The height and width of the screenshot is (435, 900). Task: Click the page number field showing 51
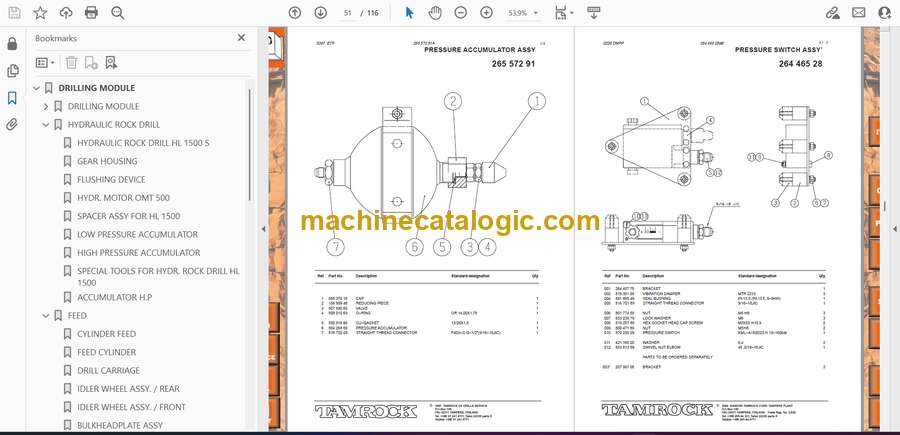(x=347, y=13)
